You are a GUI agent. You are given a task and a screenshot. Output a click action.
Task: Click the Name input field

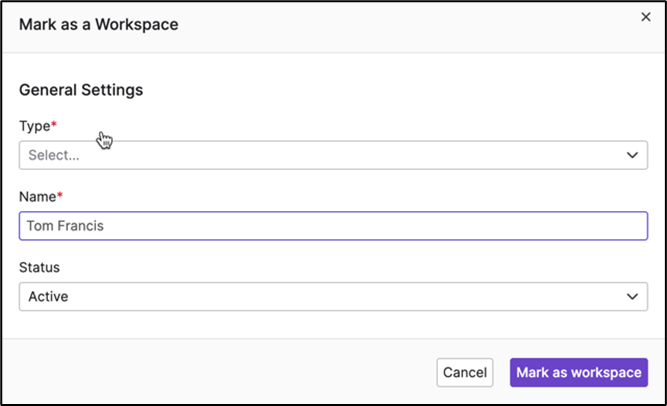click(333, 226)
